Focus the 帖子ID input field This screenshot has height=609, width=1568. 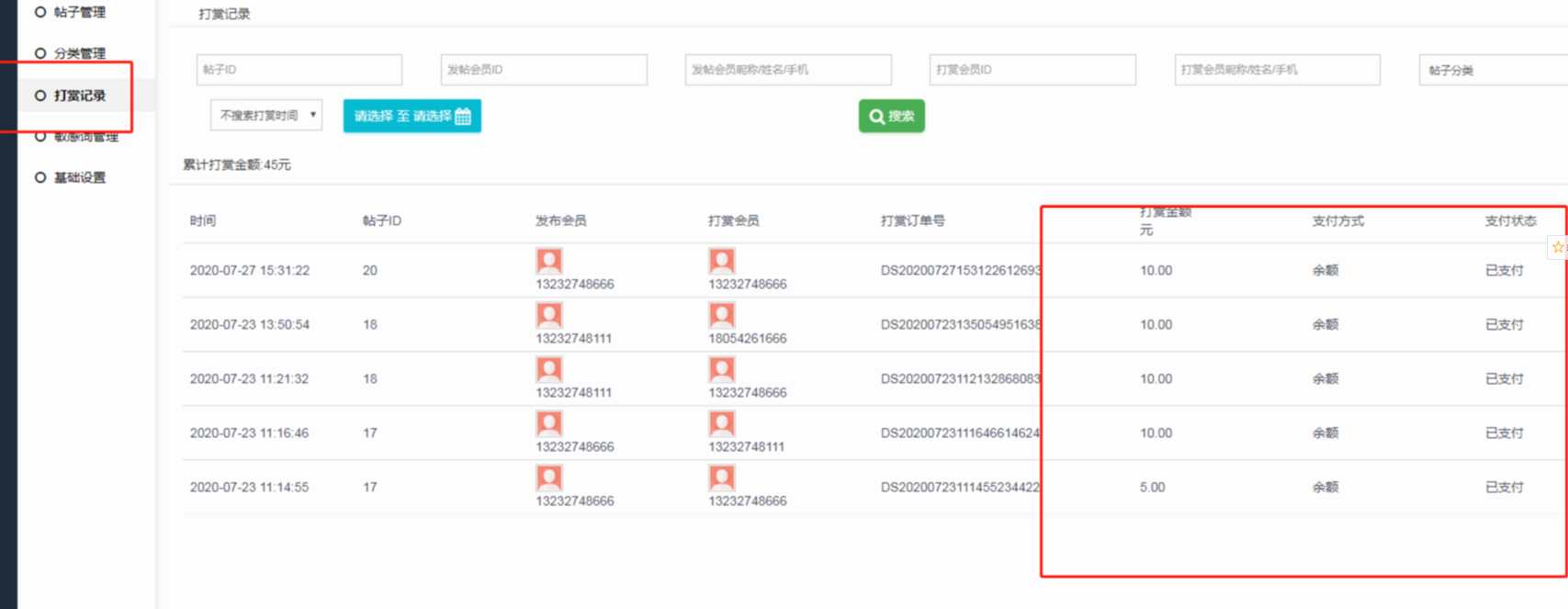click(299, 70)
